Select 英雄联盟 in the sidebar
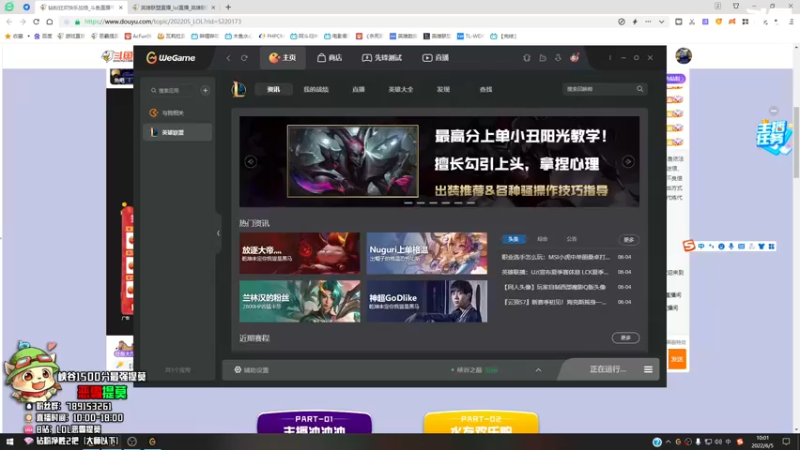 pos(177,132)
